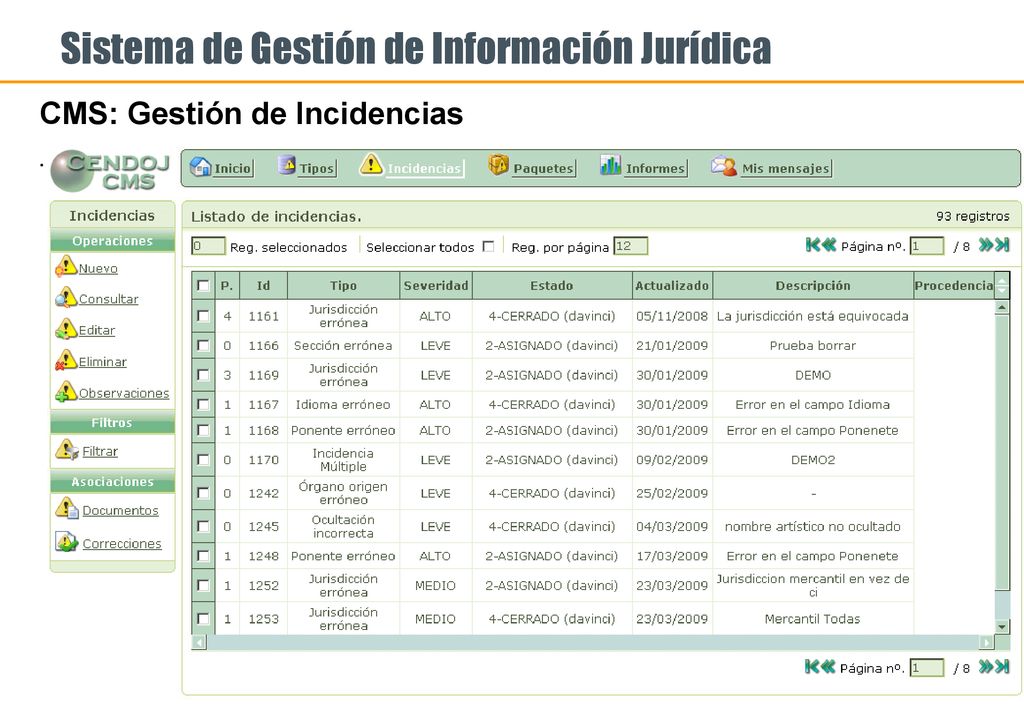Click the CENDOJ CMS logo
The width and height of the screenshot is (1024, 728).
point(110,171)
